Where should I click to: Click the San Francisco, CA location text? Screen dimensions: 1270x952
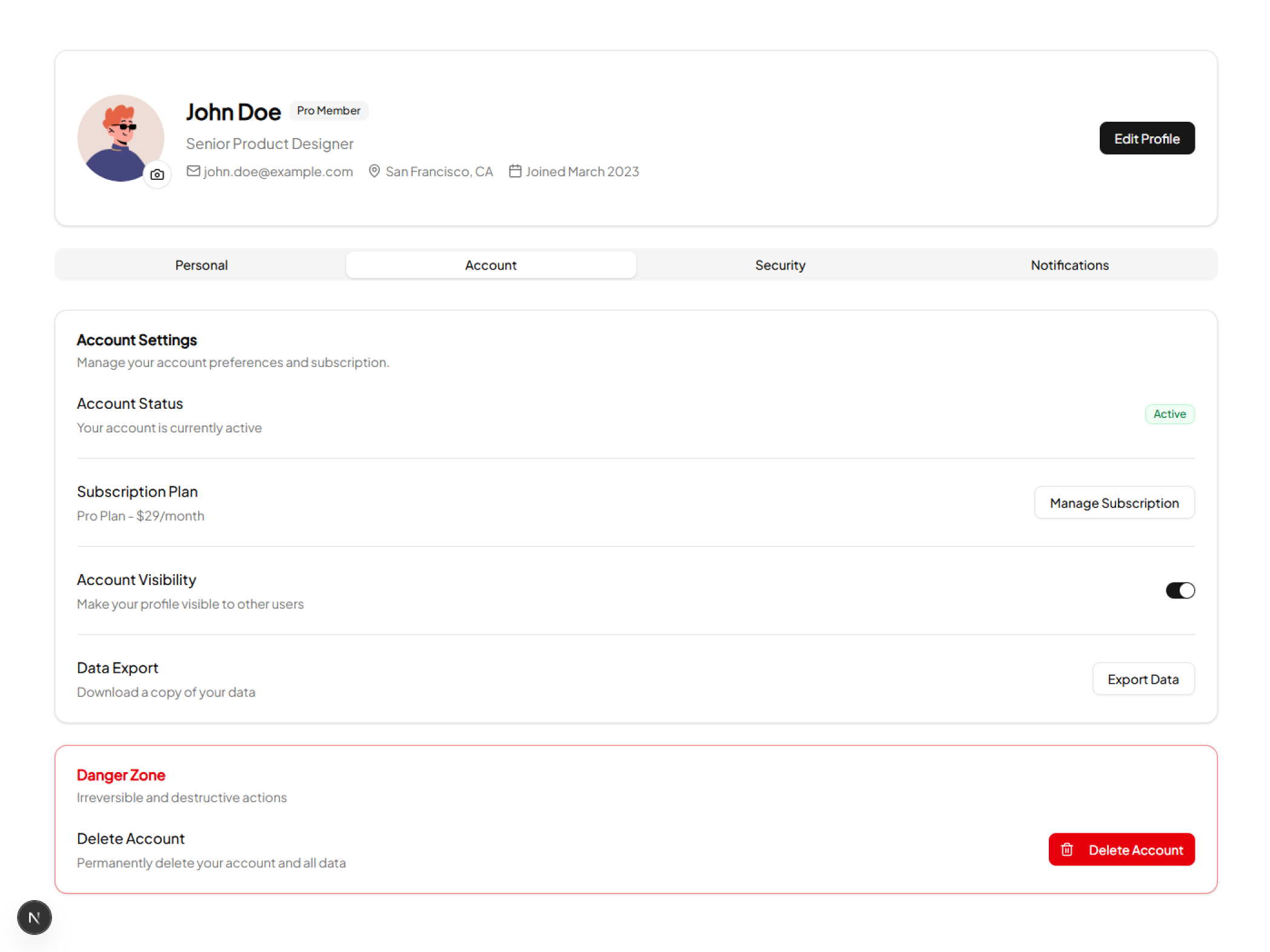tap(439, 171)
